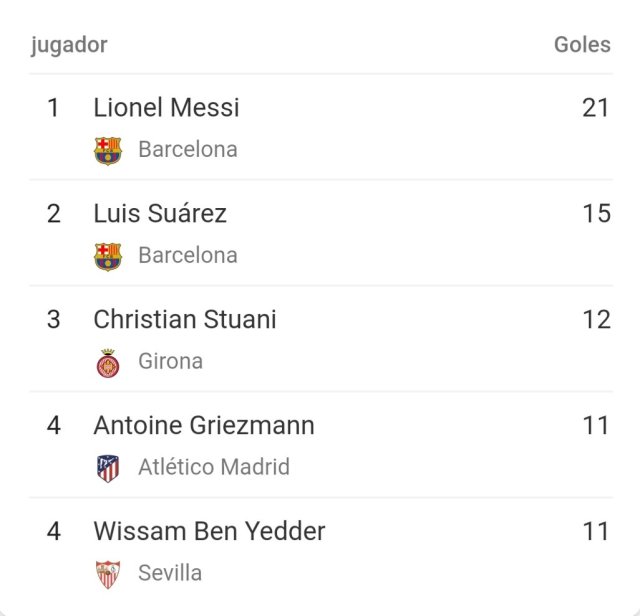Click the Sevilla club crest
Image resolution: width=640 pixels, height=616 pixels.
tap(108, 574)
